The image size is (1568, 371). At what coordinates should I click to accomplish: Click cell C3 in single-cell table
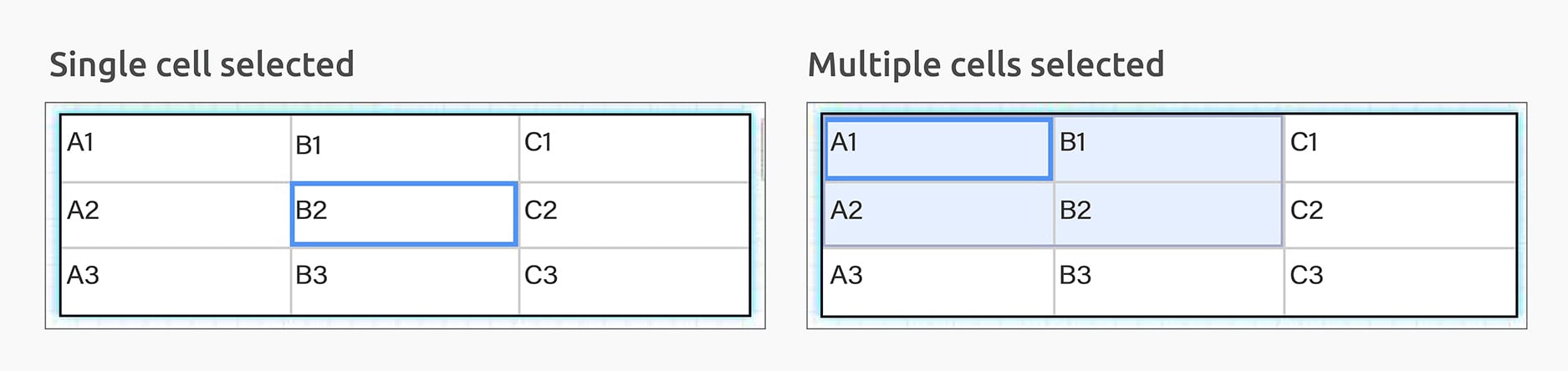point(634,281)
